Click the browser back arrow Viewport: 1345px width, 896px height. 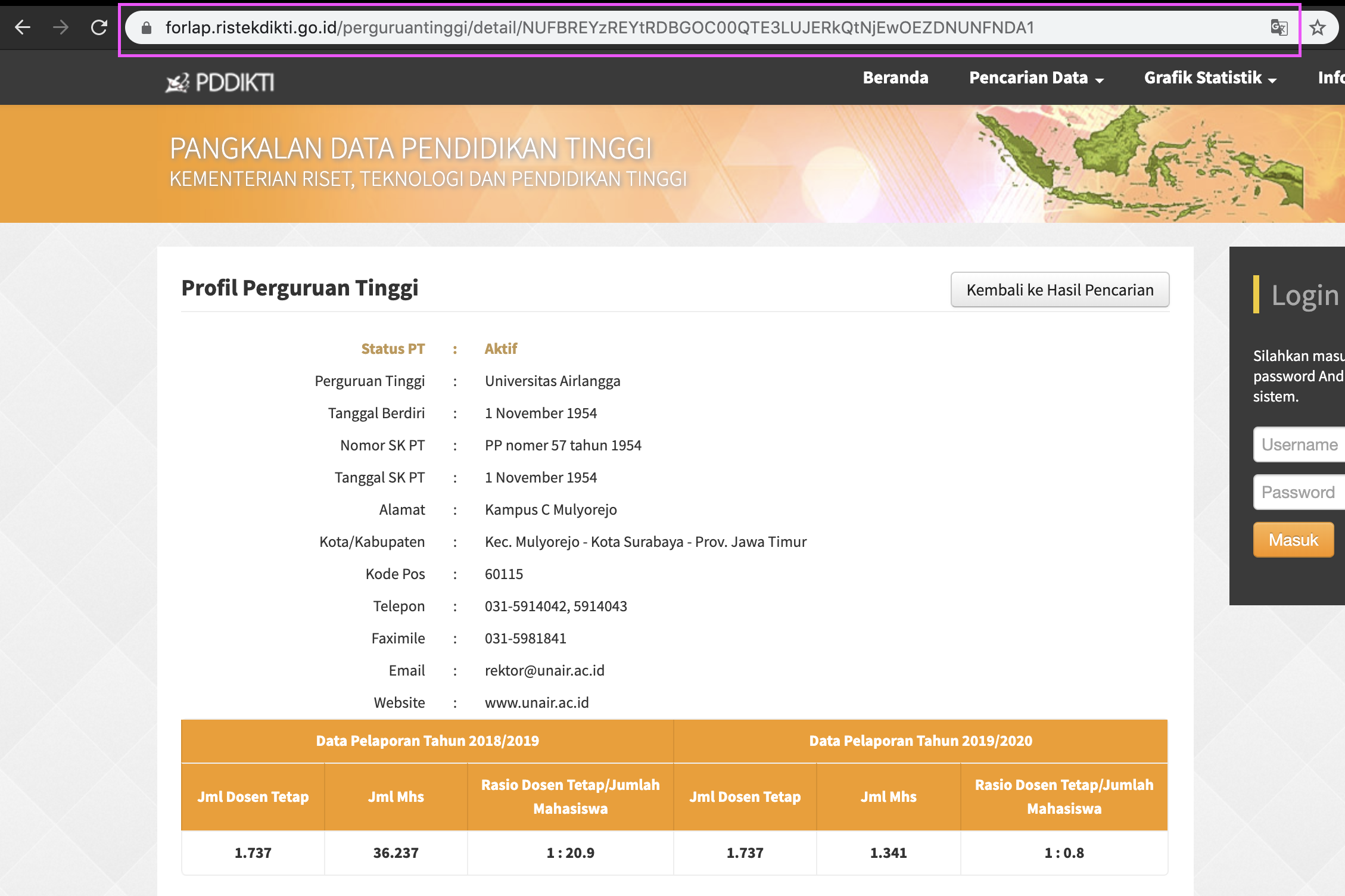coord(23,27)
